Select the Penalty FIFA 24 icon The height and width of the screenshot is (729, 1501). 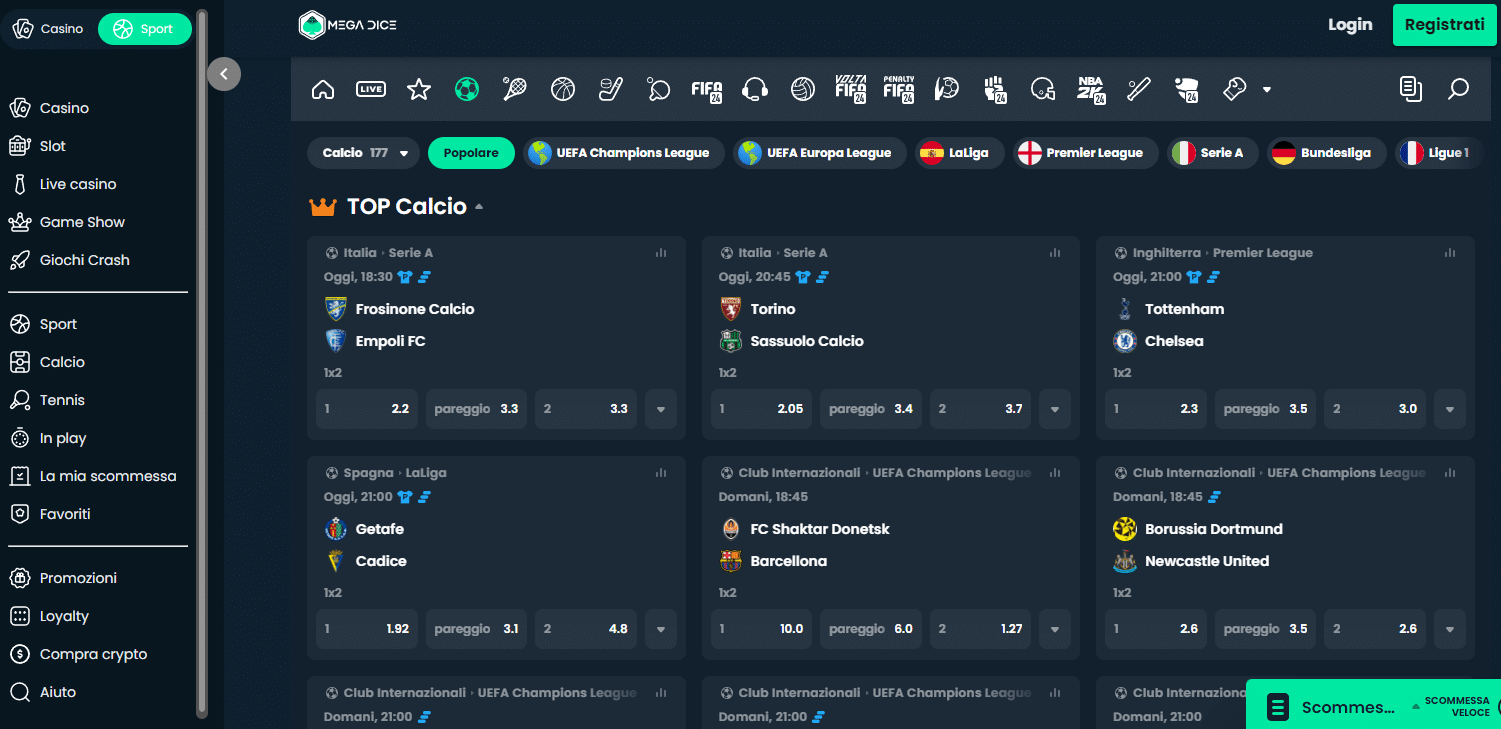tap(899, 90)
